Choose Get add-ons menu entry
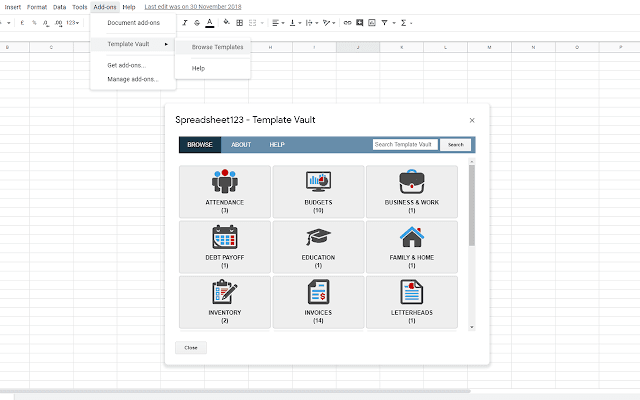 [x=126, y=65]
